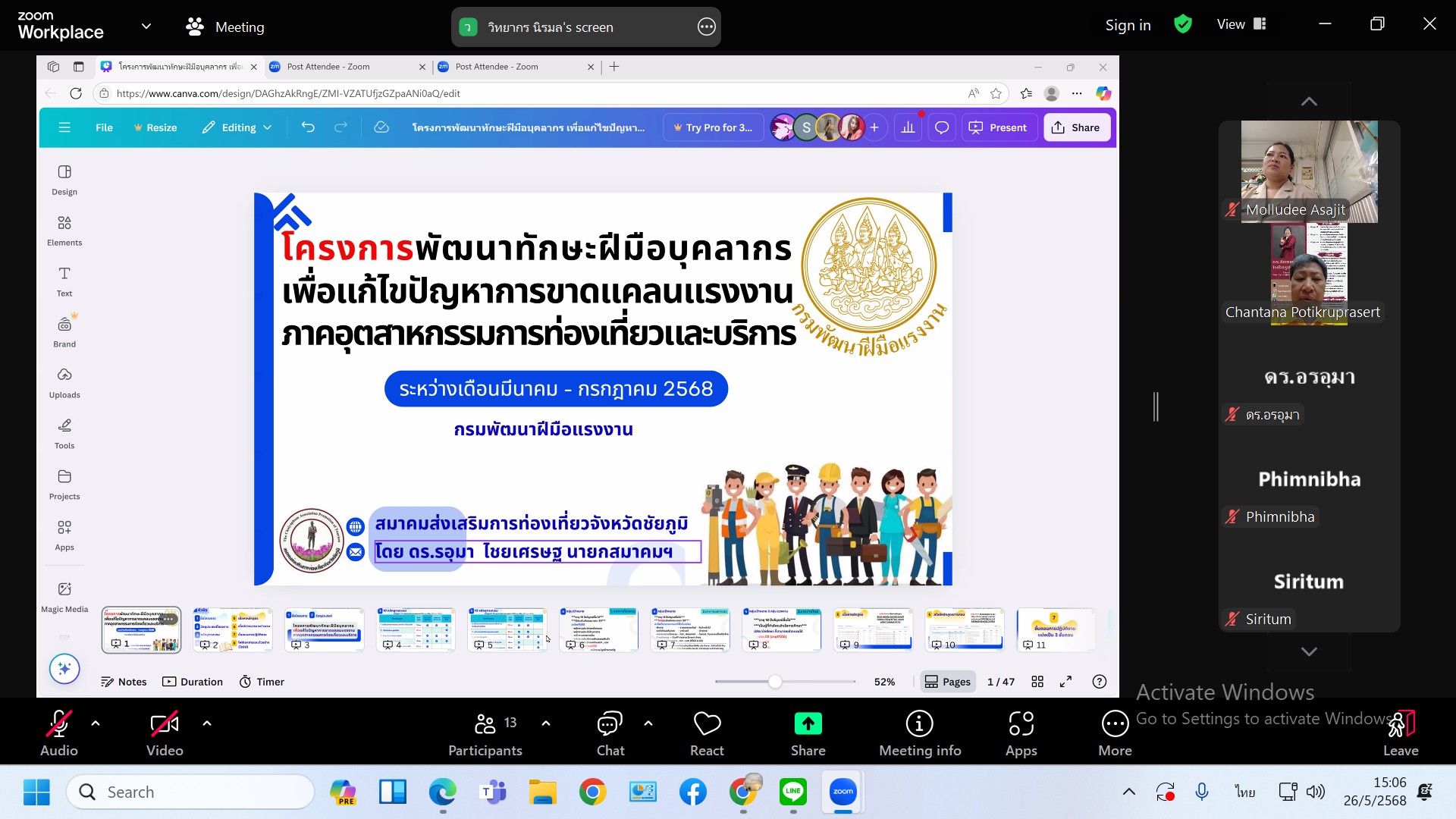Viewport: 1456px width, 819px height.
Task: Unmute Audio in Zoom
Action: [59, 733]
